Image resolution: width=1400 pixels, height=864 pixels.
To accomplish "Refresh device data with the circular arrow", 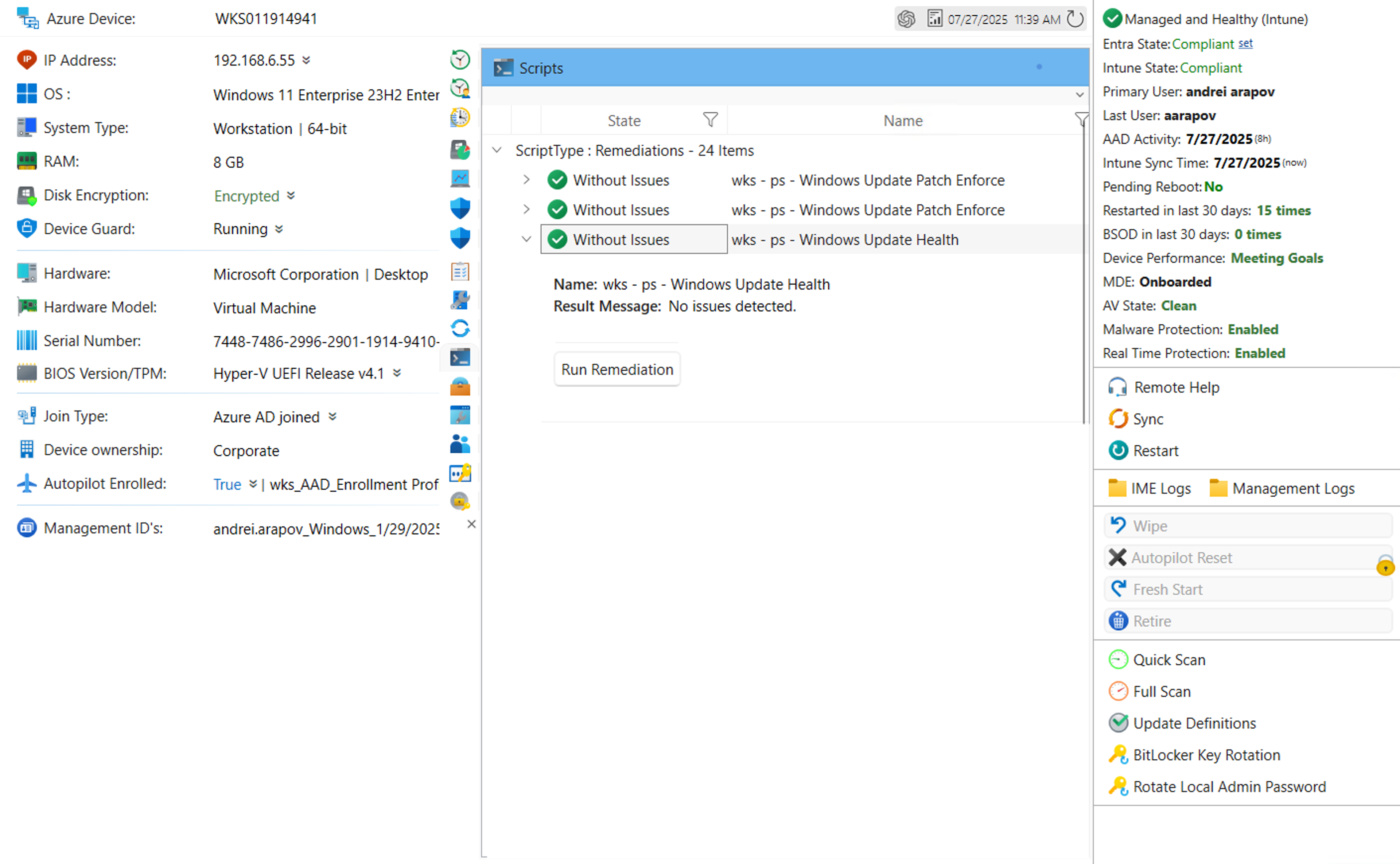I will tap(1075, 19).
